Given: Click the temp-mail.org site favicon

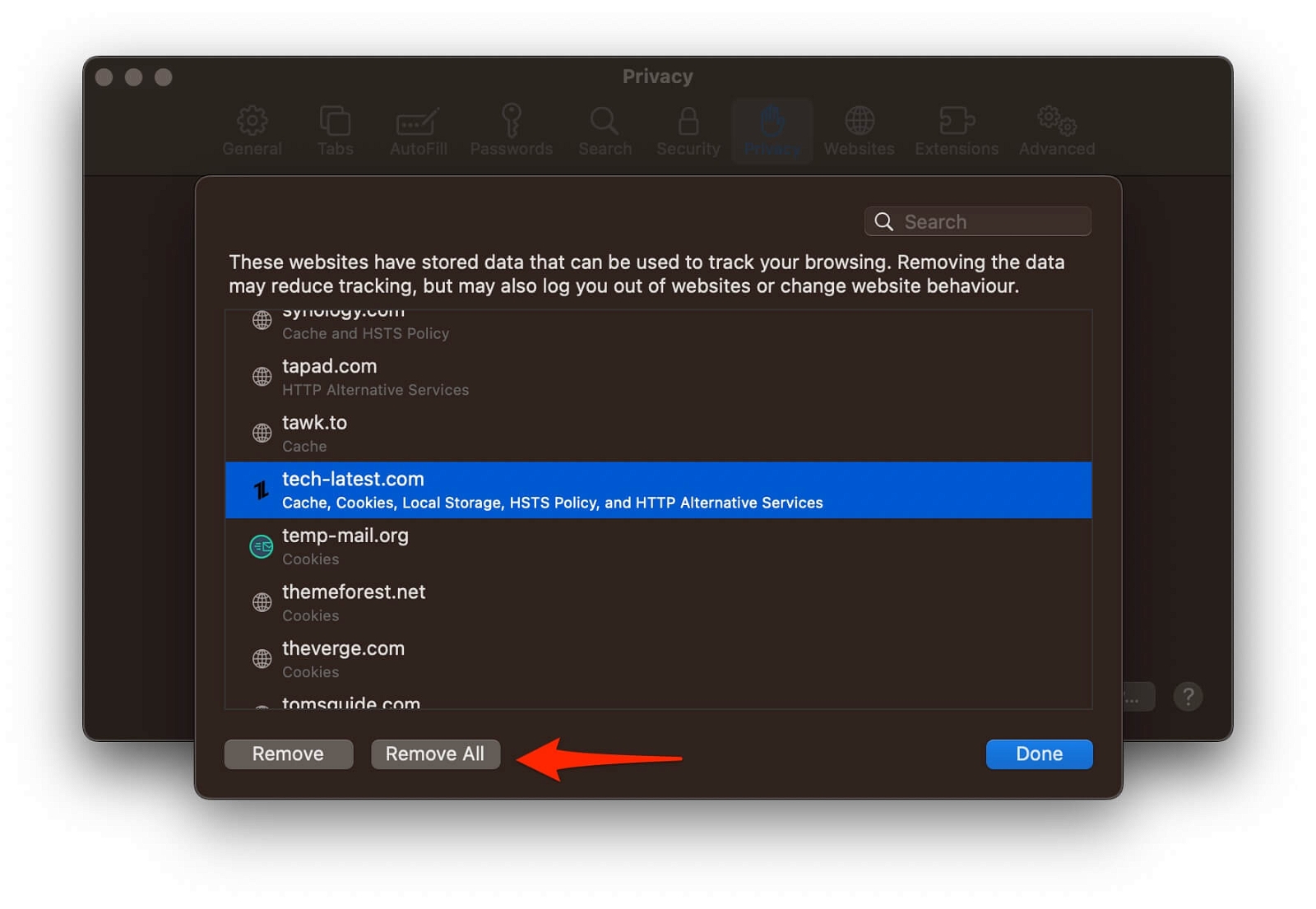Looking at the screenshot, I should pos(261,546).
